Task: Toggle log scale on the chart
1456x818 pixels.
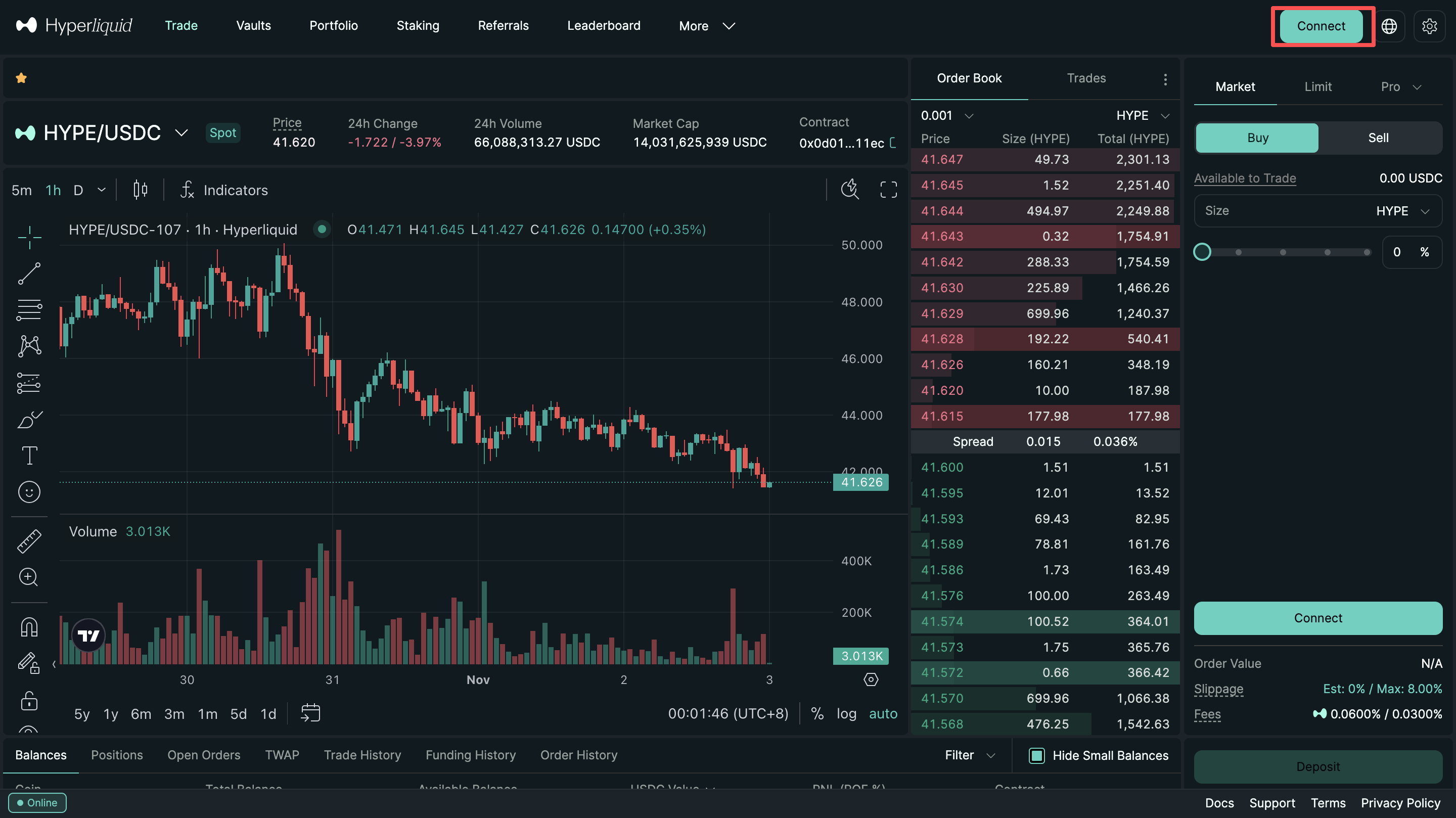Action: pyautogui.click(x=846, y=713)
